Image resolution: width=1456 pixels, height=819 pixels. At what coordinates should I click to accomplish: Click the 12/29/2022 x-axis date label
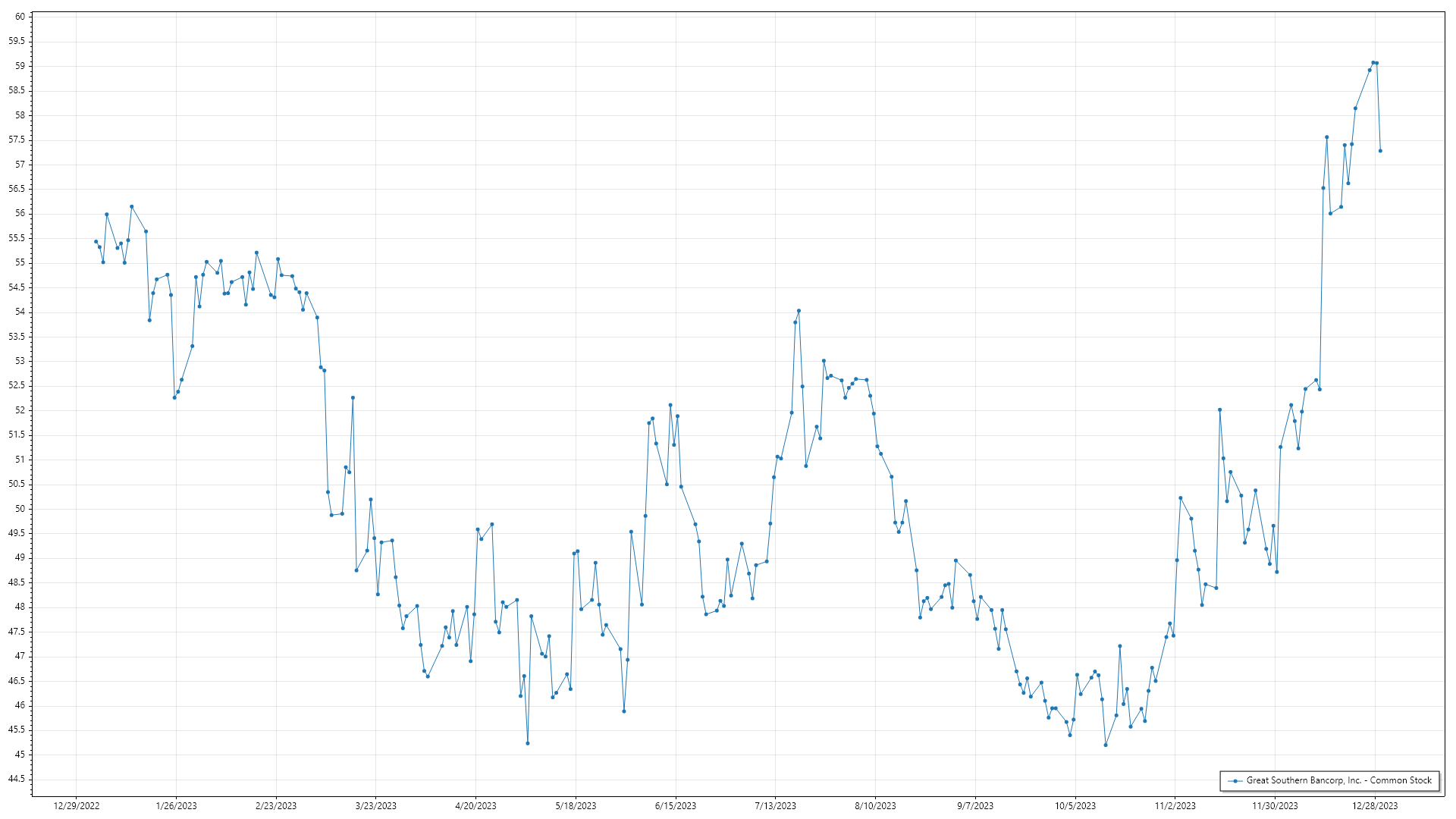[77, 805]
